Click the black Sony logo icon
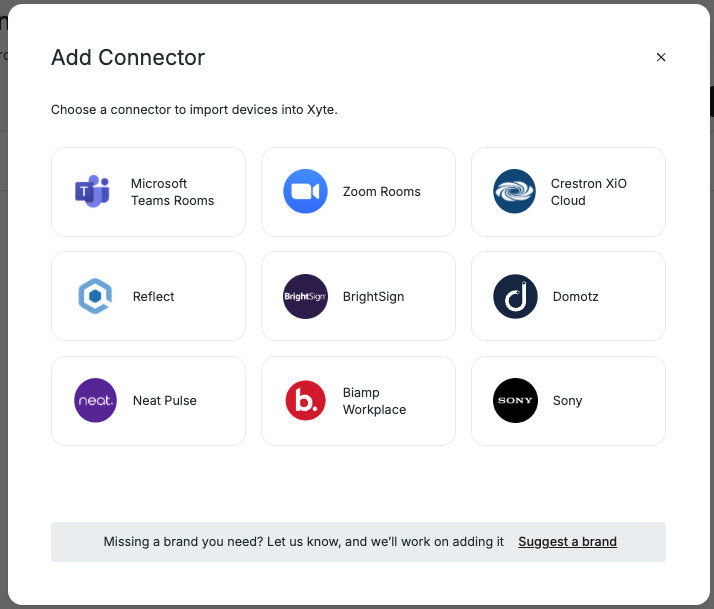This screenshot has height=609, width=714. (x=515, y=400)
